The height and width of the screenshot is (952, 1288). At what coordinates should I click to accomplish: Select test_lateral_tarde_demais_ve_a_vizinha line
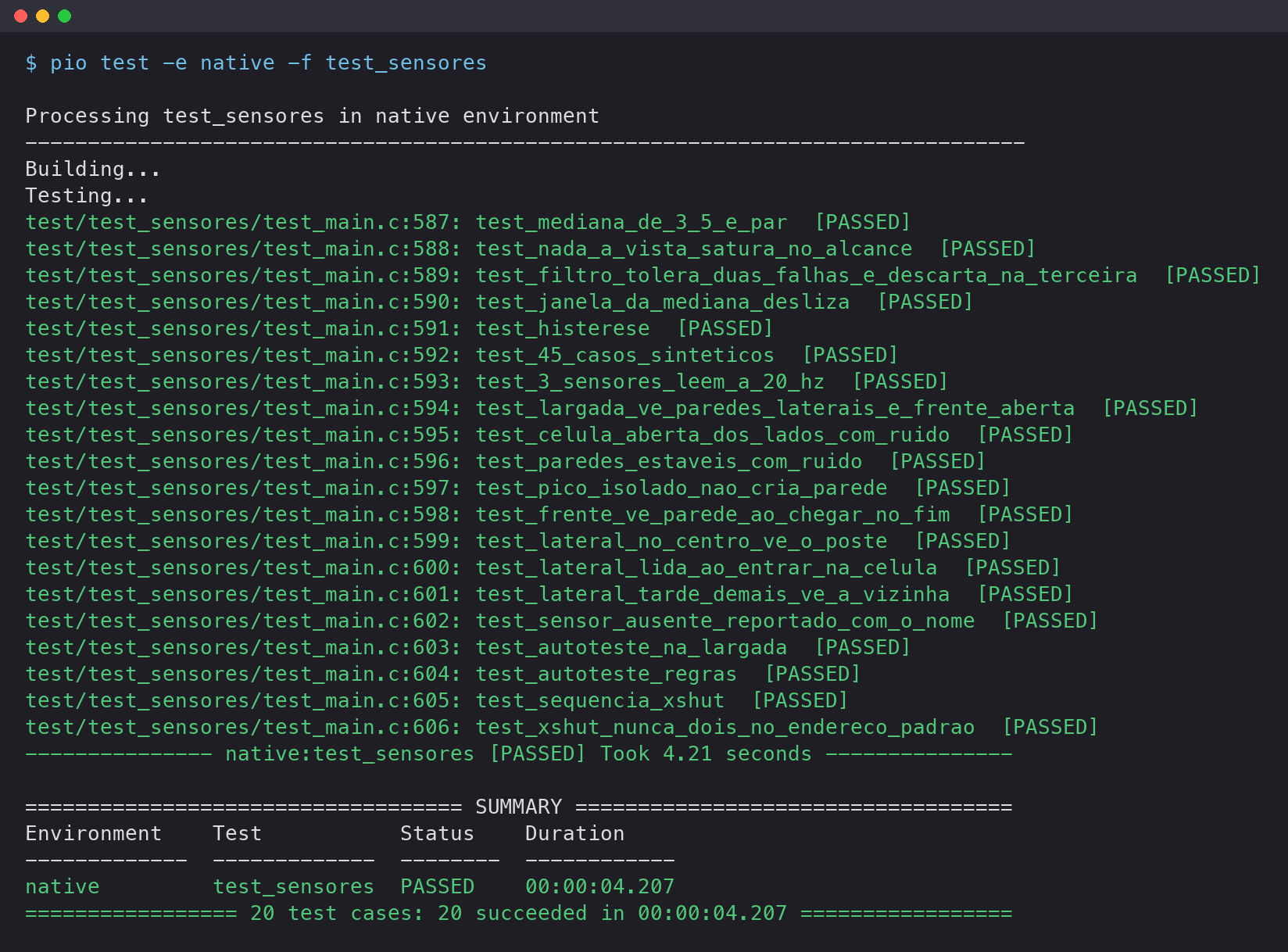click(x=549, y=595)
